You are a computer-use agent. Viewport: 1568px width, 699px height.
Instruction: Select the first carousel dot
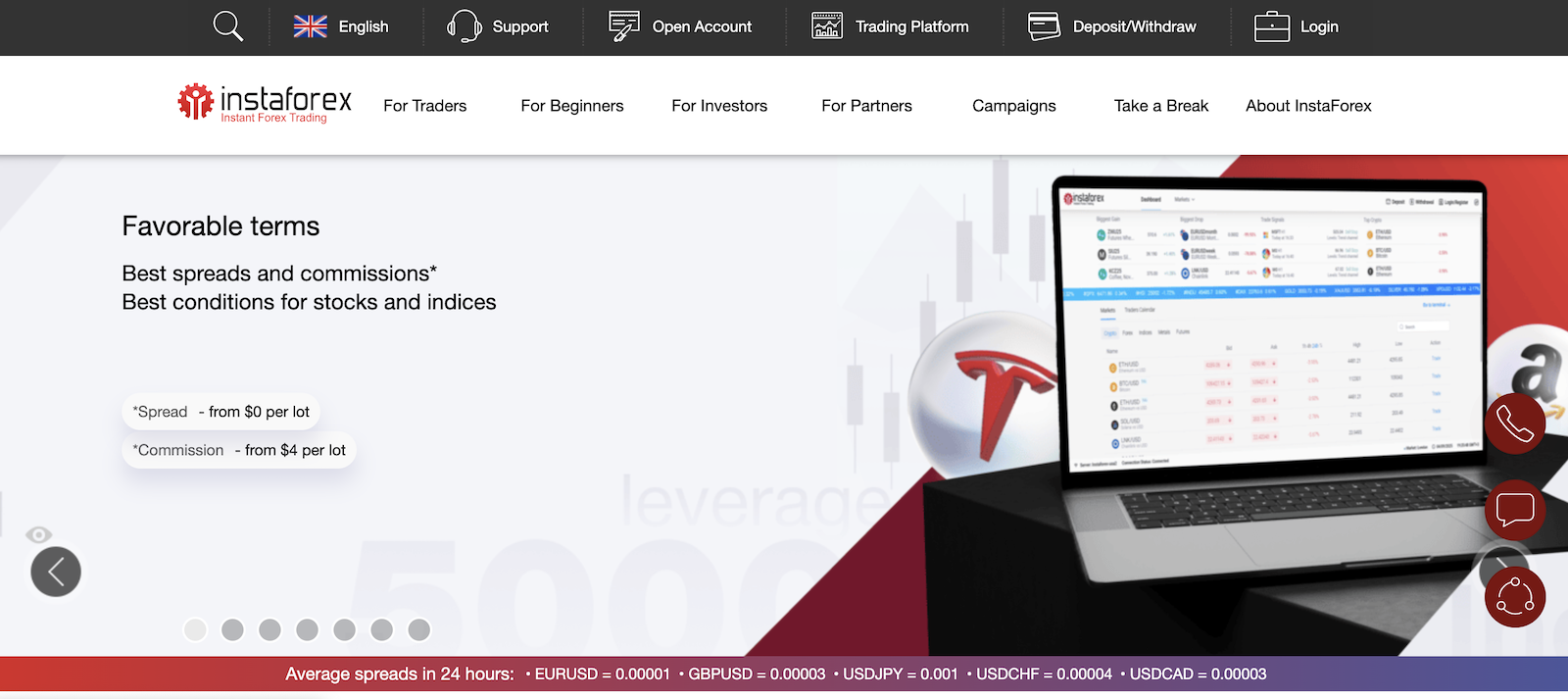(195, 629)
